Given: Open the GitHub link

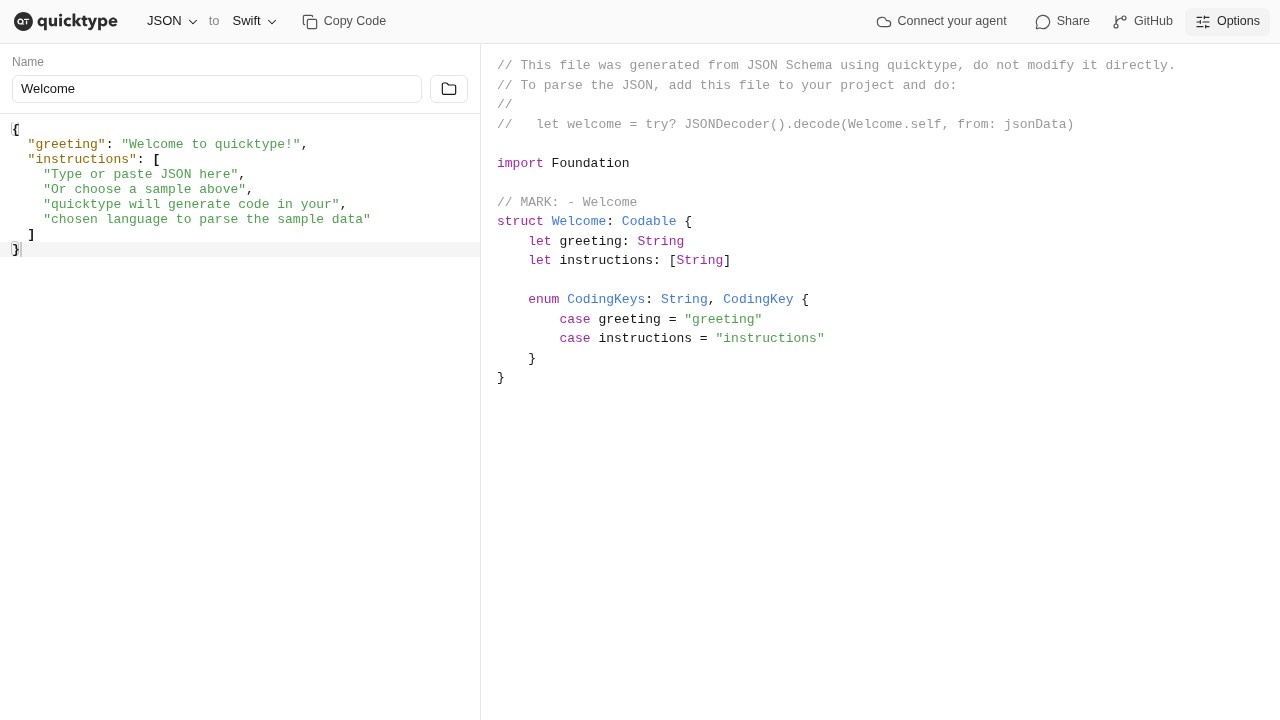Looking at the screenshot, I should click(1142, 21).
